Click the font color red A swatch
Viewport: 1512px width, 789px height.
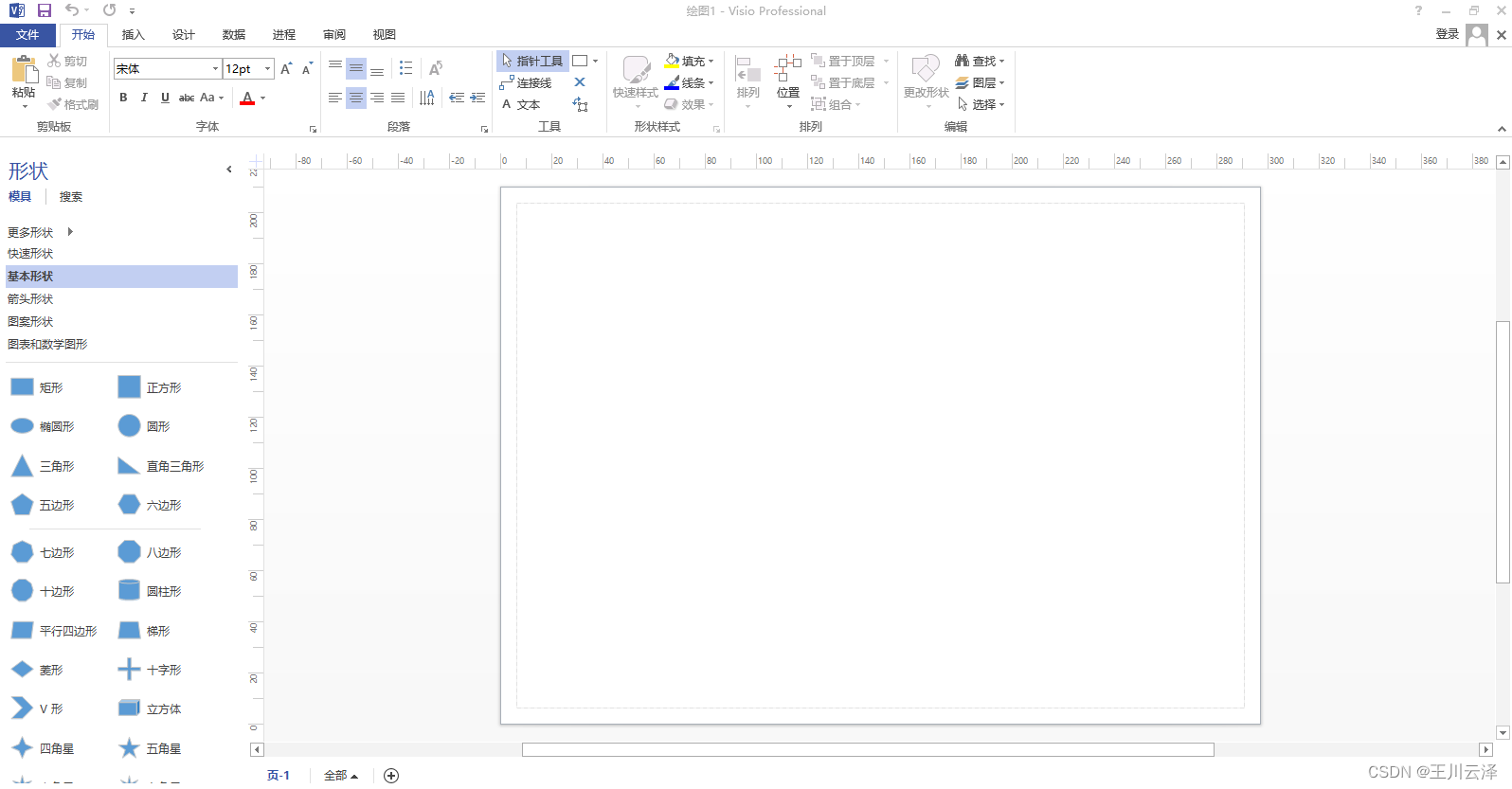[x=247, y=98]
